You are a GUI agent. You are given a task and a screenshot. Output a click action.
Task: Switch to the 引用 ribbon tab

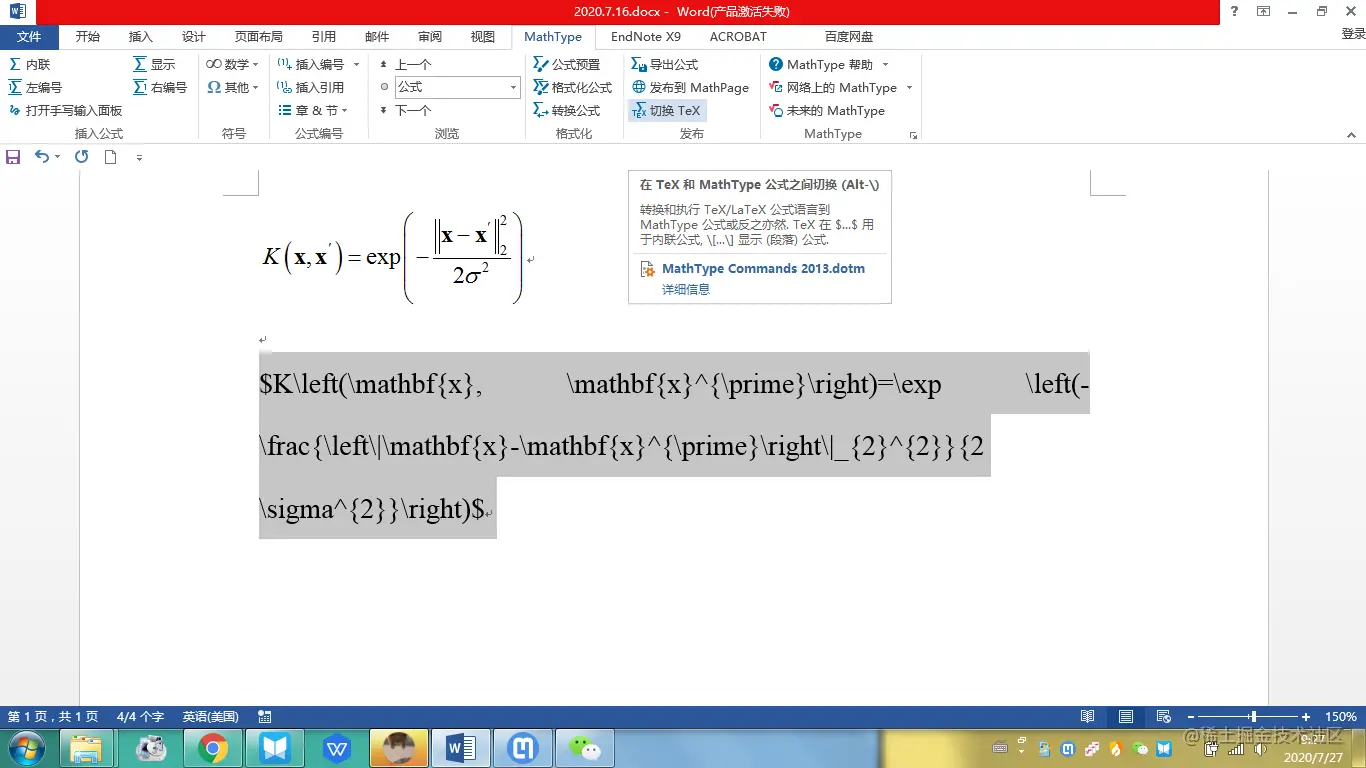click(324, 37)
